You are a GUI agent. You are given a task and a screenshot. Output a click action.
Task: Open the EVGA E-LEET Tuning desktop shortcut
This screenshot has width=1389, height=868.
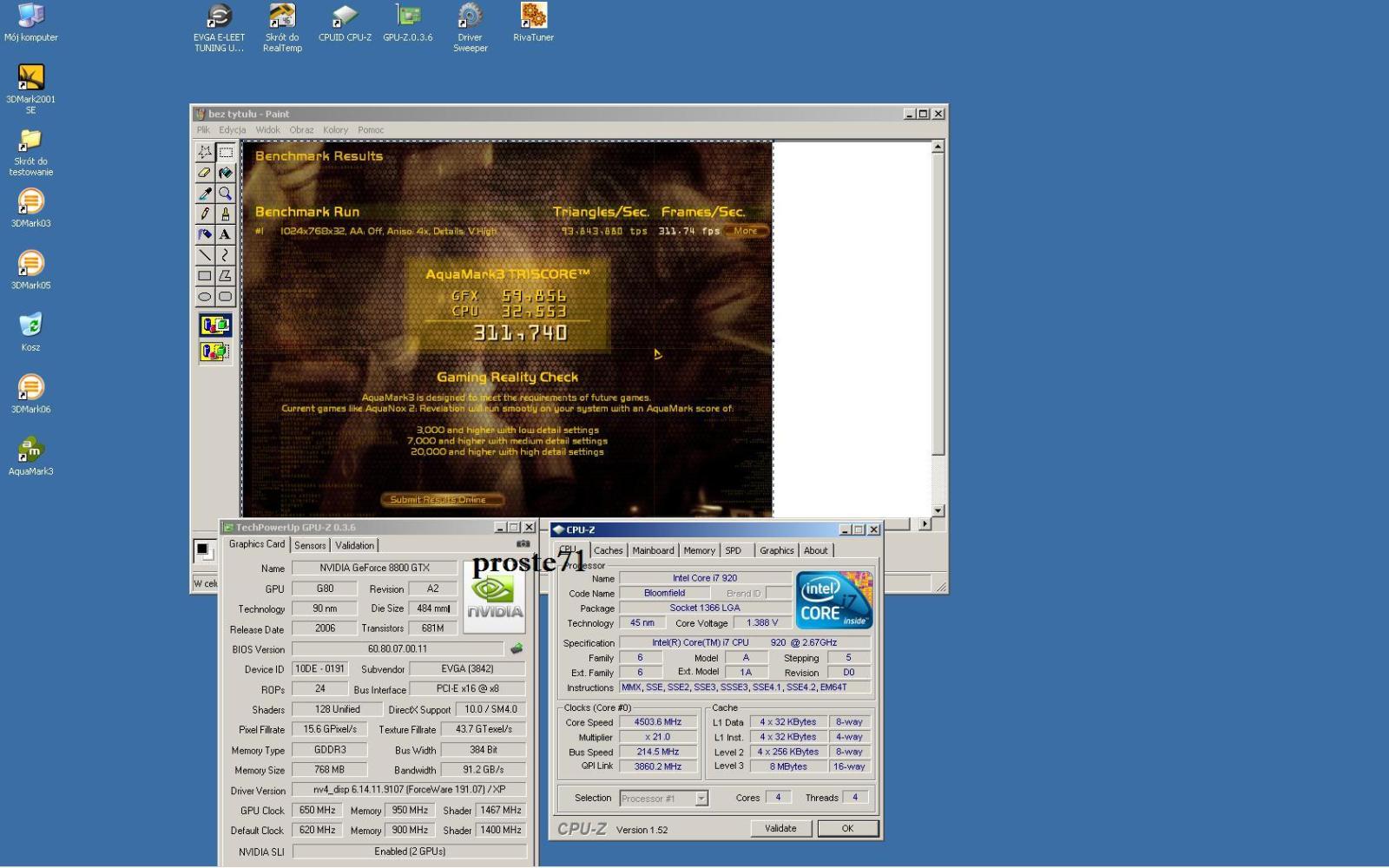tap(219, 28)
